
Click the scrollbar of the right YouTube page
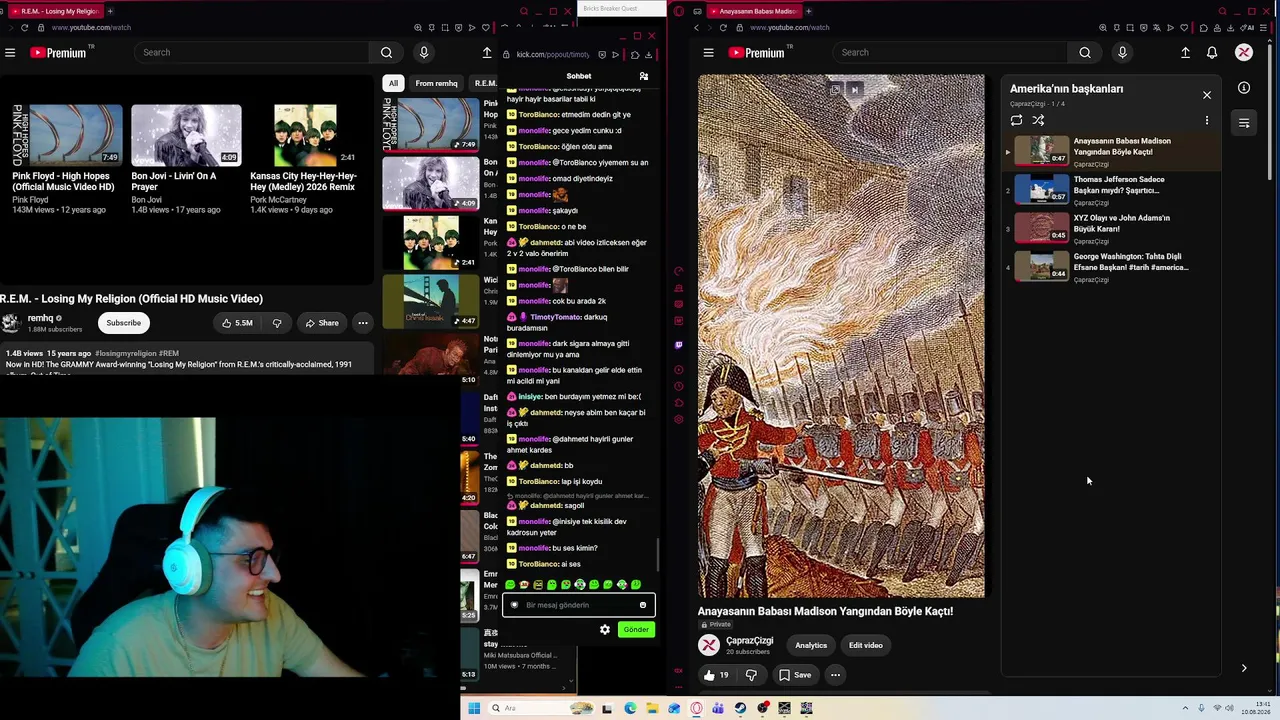pyautogui.click(x=1272, y=110)
